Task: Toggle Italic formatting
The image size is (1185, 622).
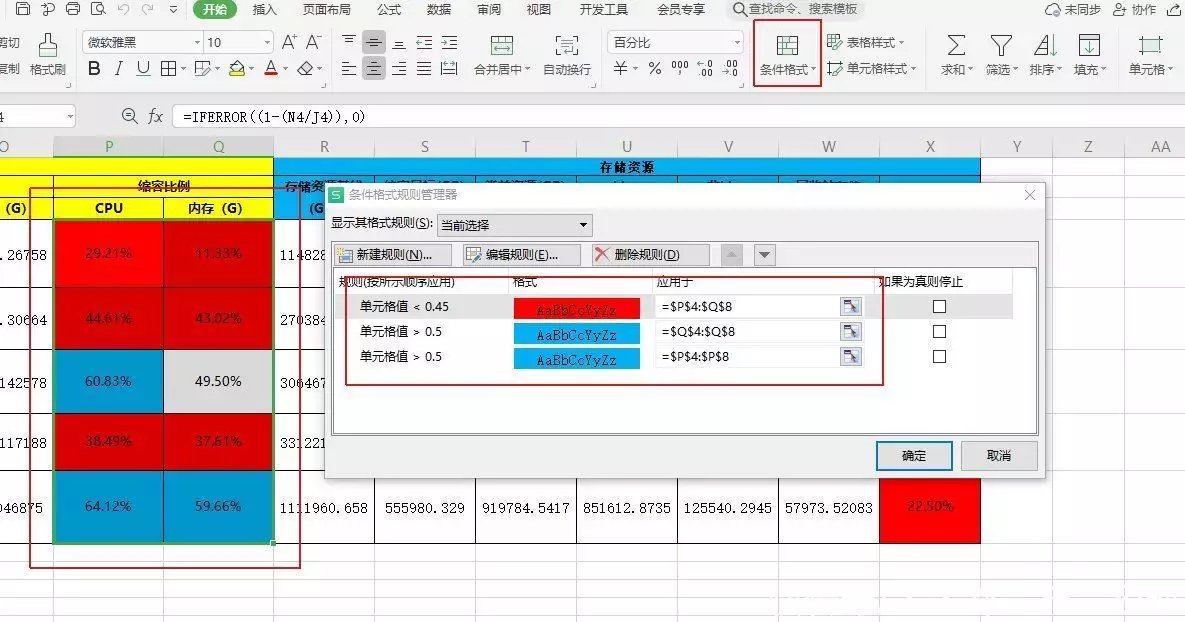Action: (119, 69)
